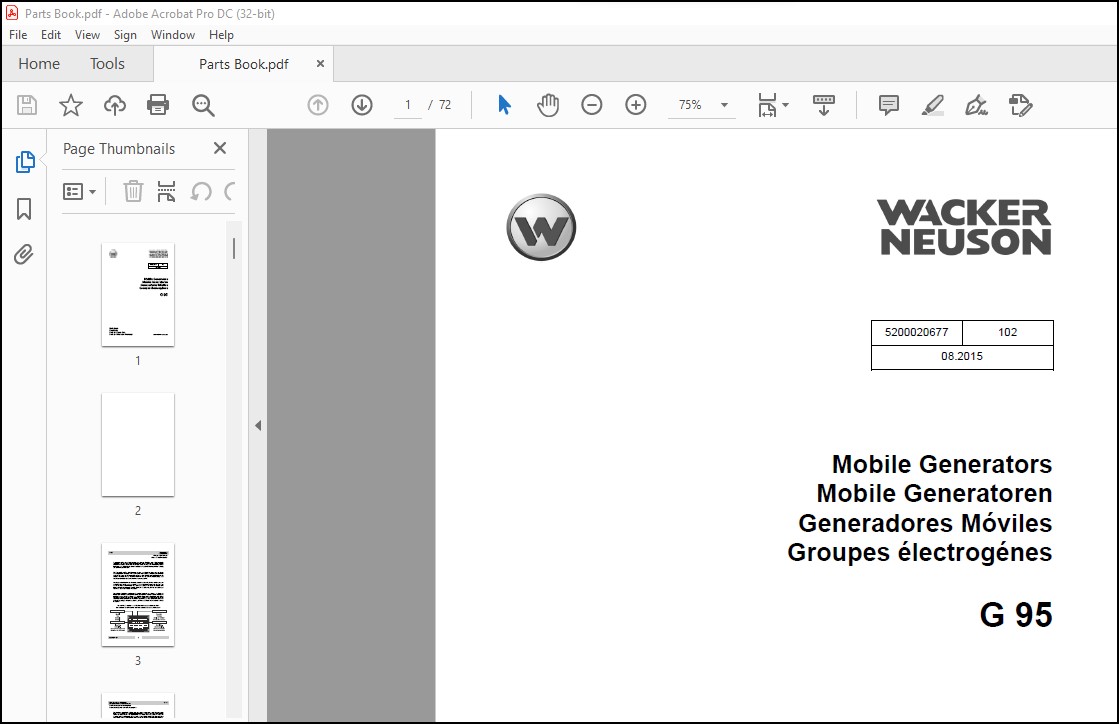The image size is (1119, 724).
Task: Open the Help menu
Action: (221, 34)
